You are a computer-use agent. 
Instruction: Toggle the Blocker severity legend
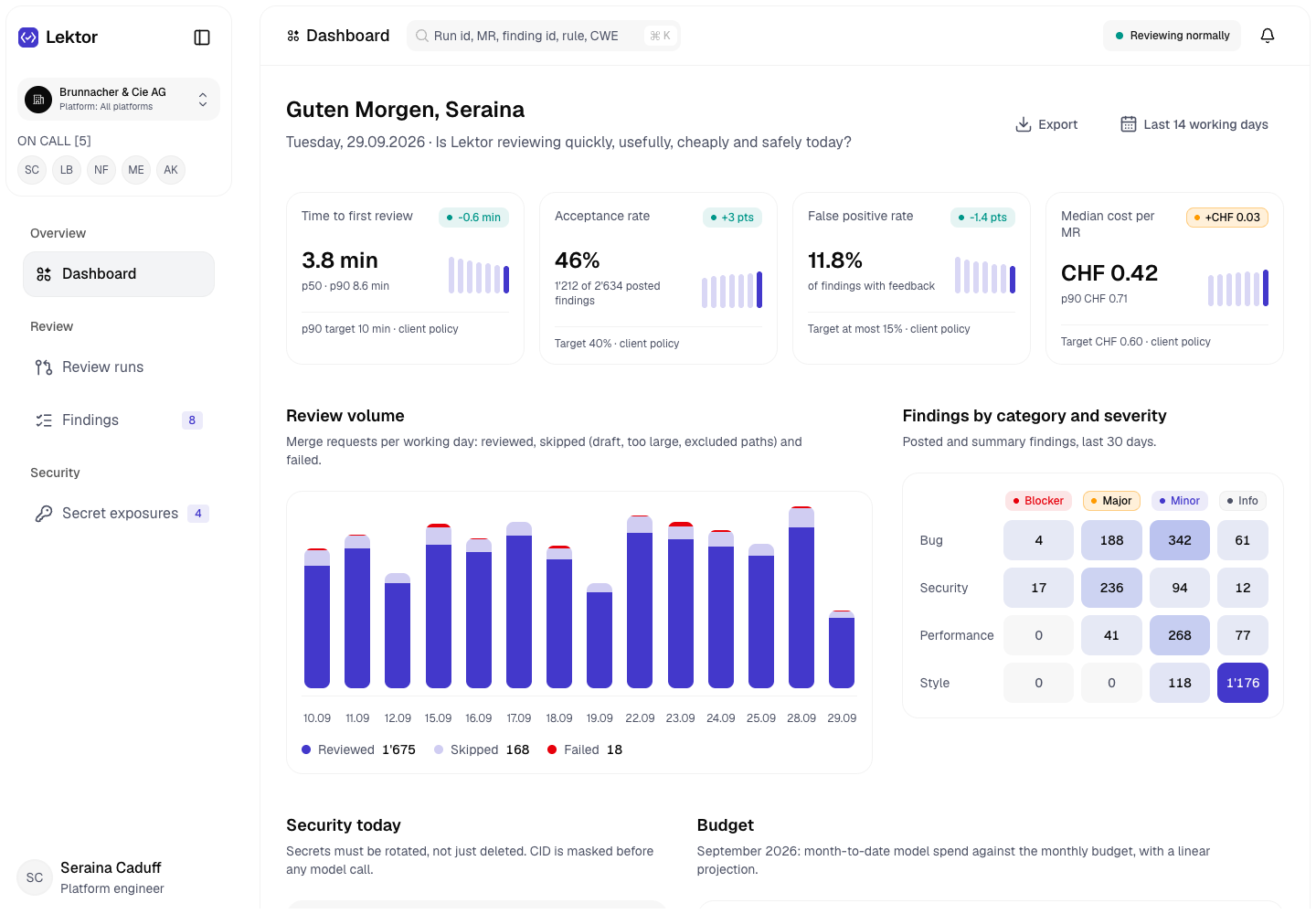pos(1039,501)
